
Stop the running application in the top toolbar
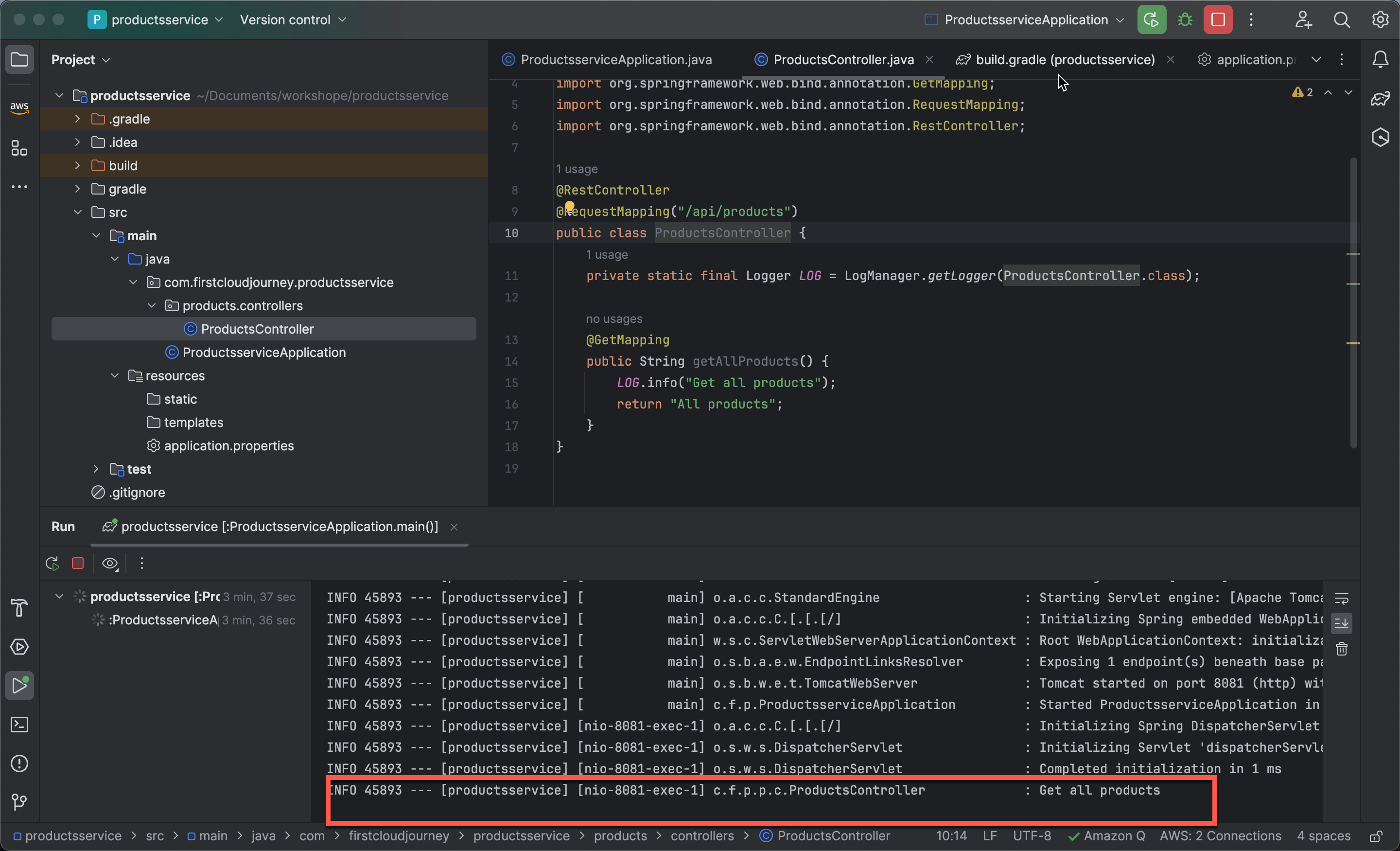click(1218, 20)
